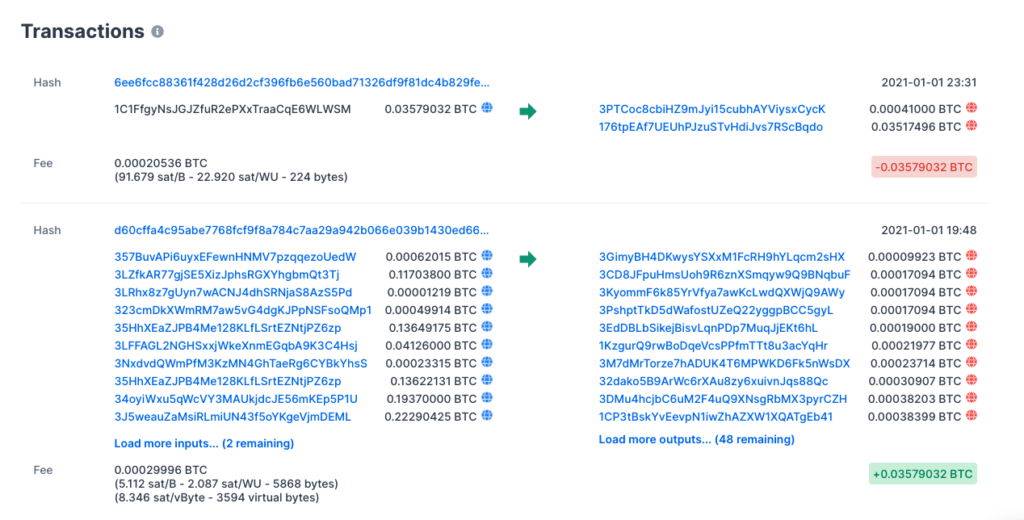Open address 3DMu4hcjbC6uM2F4uQ9XNsgRbMX3pyrCZH
This screenshot has width=1024, height=520.
tap(723, 398)
